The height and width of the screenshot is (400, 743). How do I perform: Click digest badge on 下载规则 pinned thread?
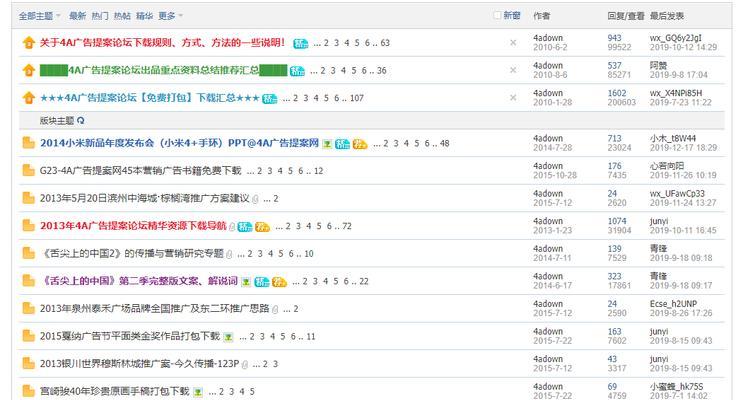click(300, 43)
